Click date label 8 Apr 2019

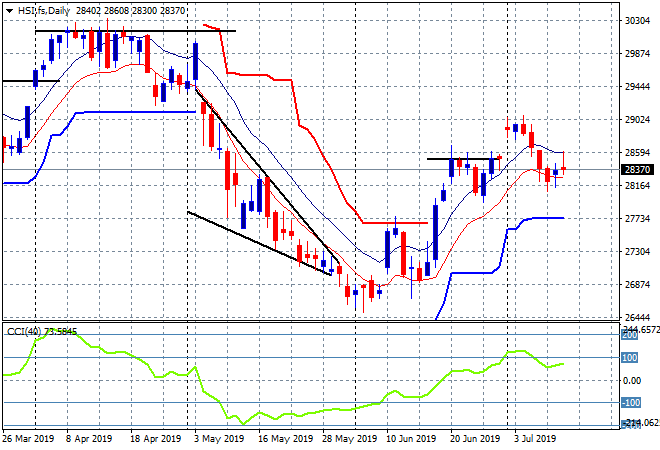point(89,439)
